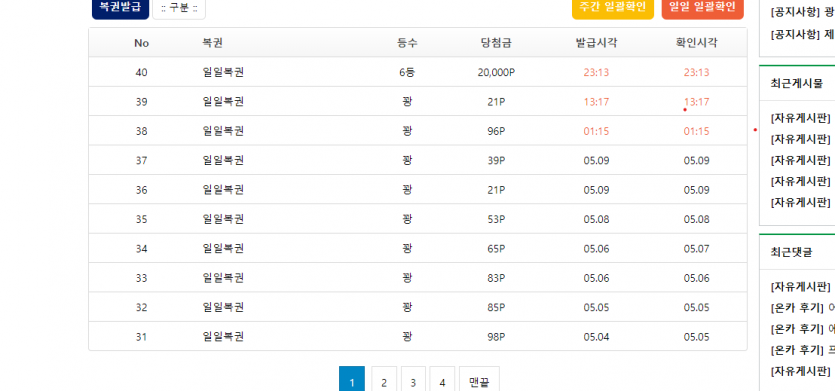Click 확인시각 23:13 in row 40
The image size is (835, 391).
pyautogui.click(x=697, y=72)
